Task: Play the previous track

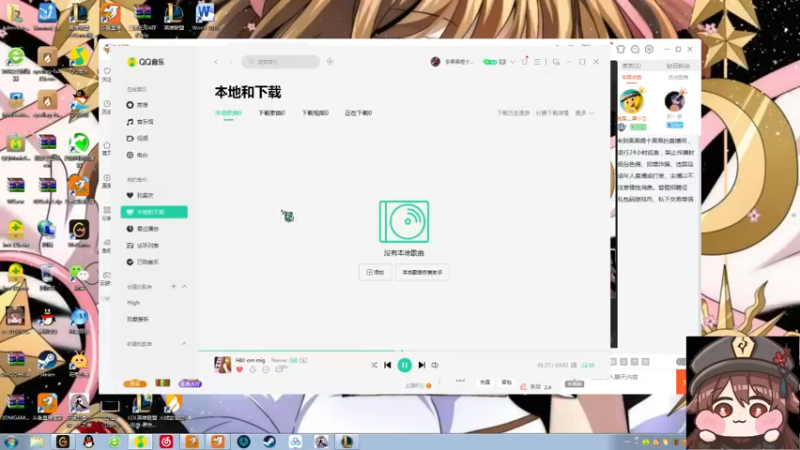Action: click(x=388, y=365)
